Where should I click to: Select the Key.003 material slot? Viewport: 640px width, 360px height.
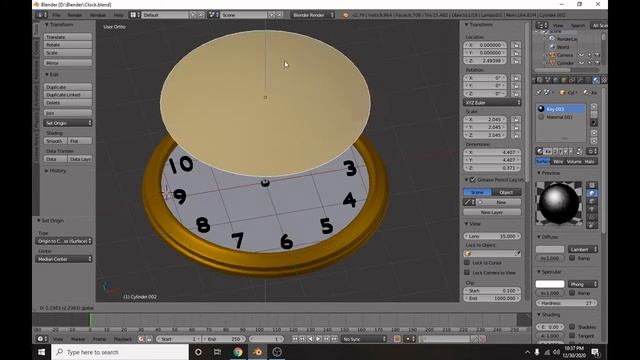pos(561,109)
